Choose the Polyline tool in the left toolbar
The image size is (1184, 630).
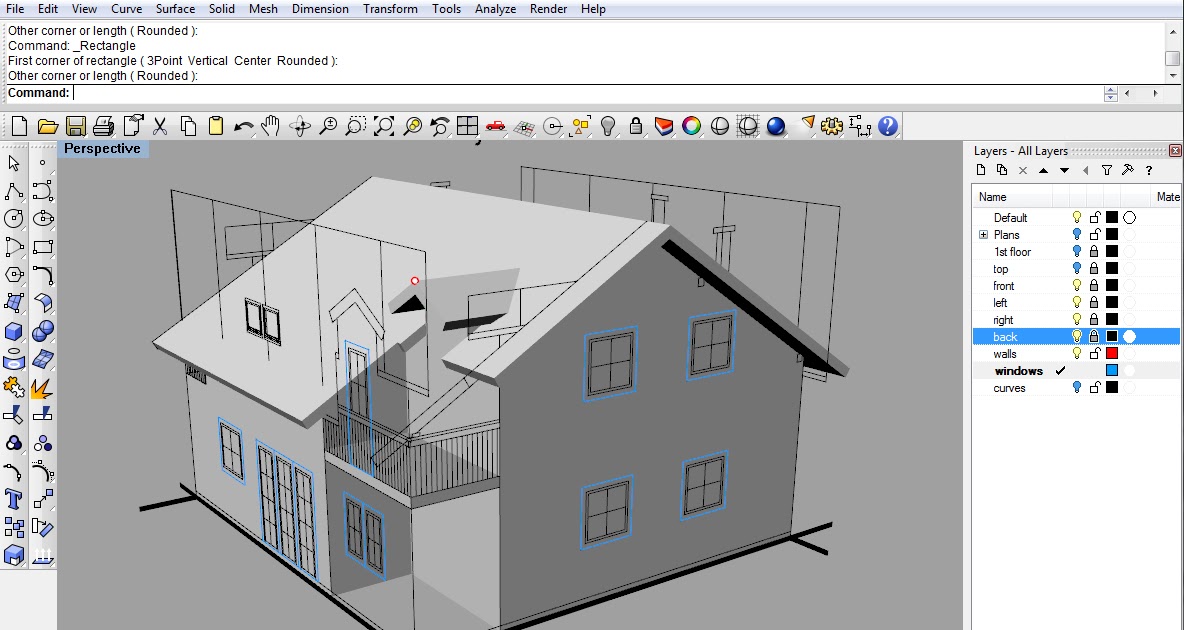pos(14,191)
